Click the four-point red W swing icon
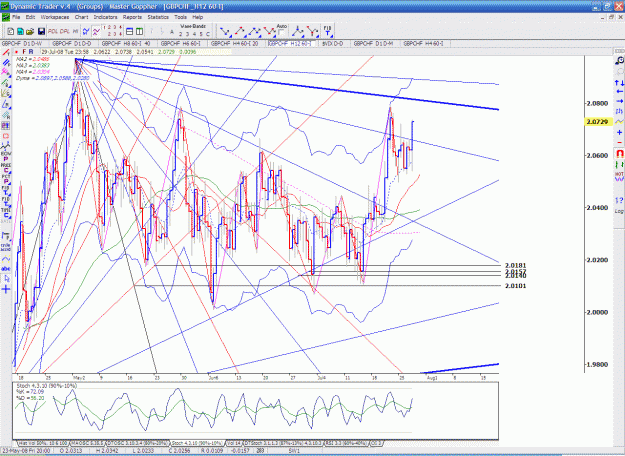The width and height of the screenshot is (625, 456). coord(270,31)
